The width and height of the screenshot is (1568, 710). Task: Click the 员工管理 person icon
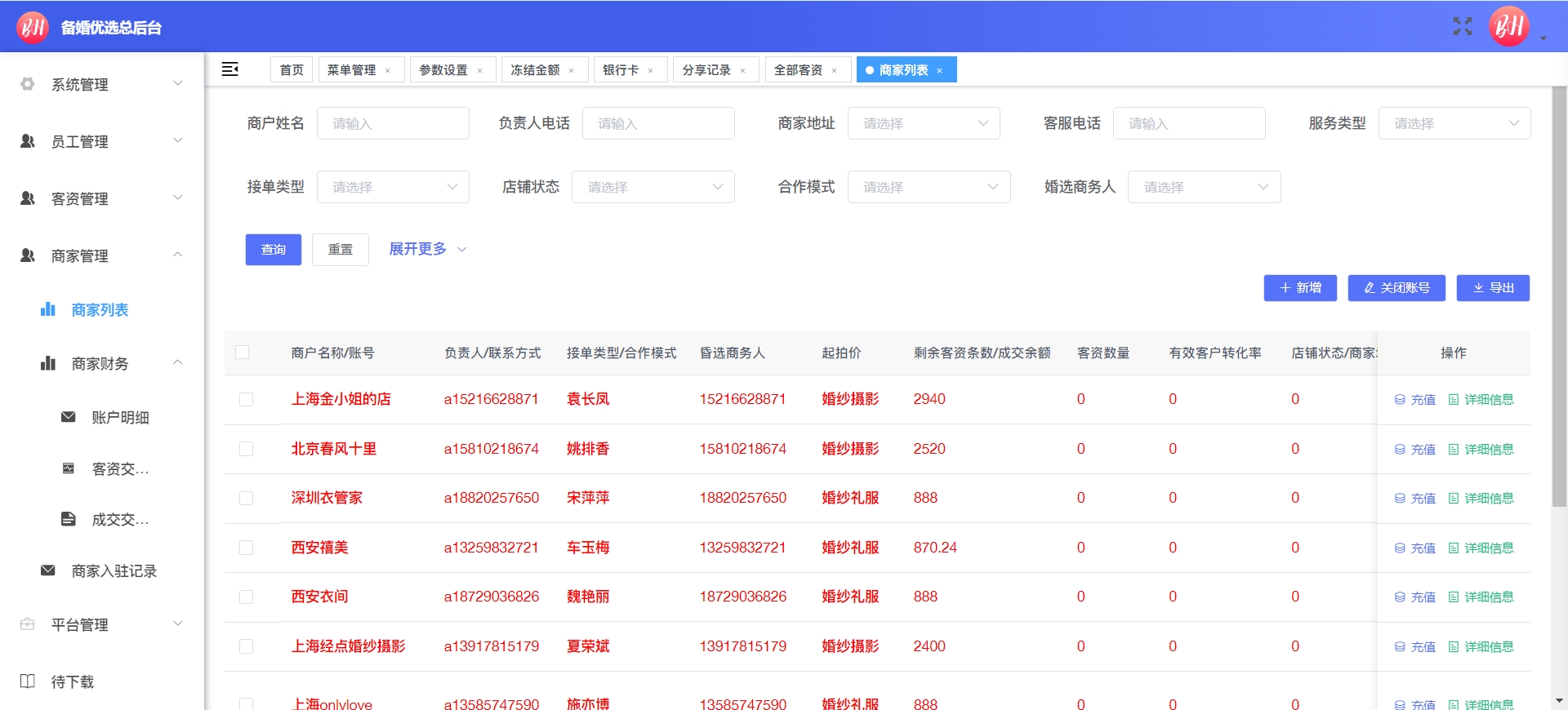pyautogui.click(x=28, y=141)
